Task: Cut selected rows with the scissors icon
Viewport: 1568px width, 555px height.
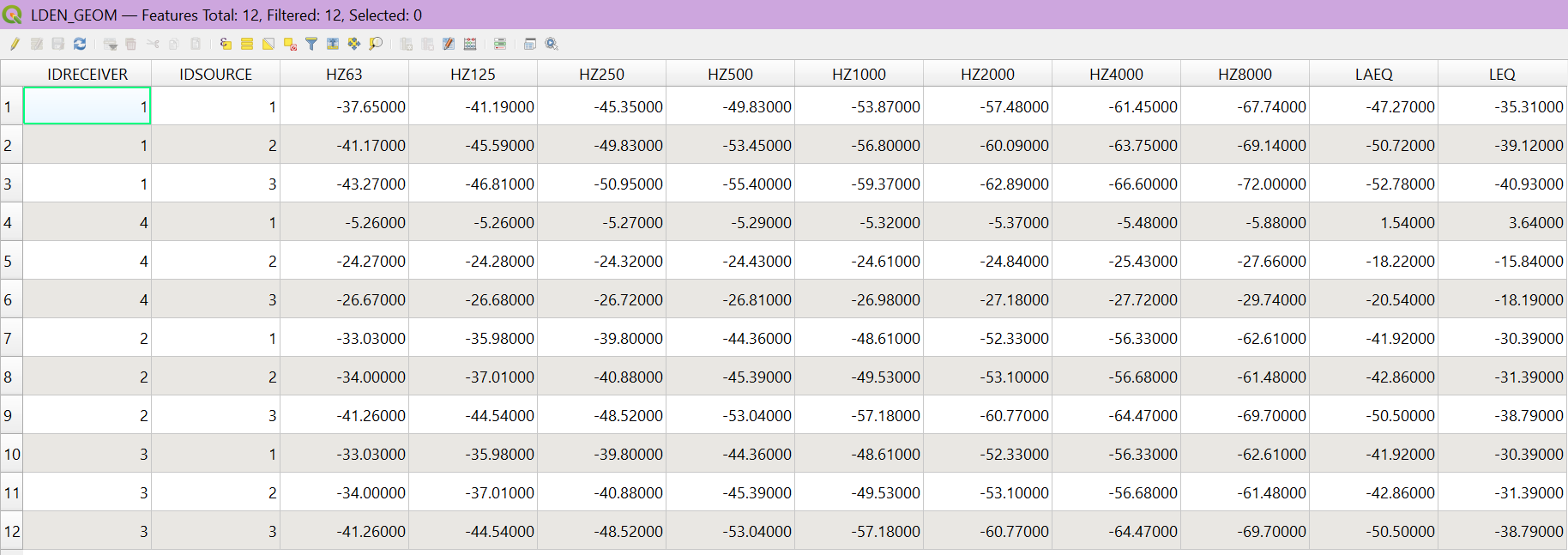Action: coord(153,44)
